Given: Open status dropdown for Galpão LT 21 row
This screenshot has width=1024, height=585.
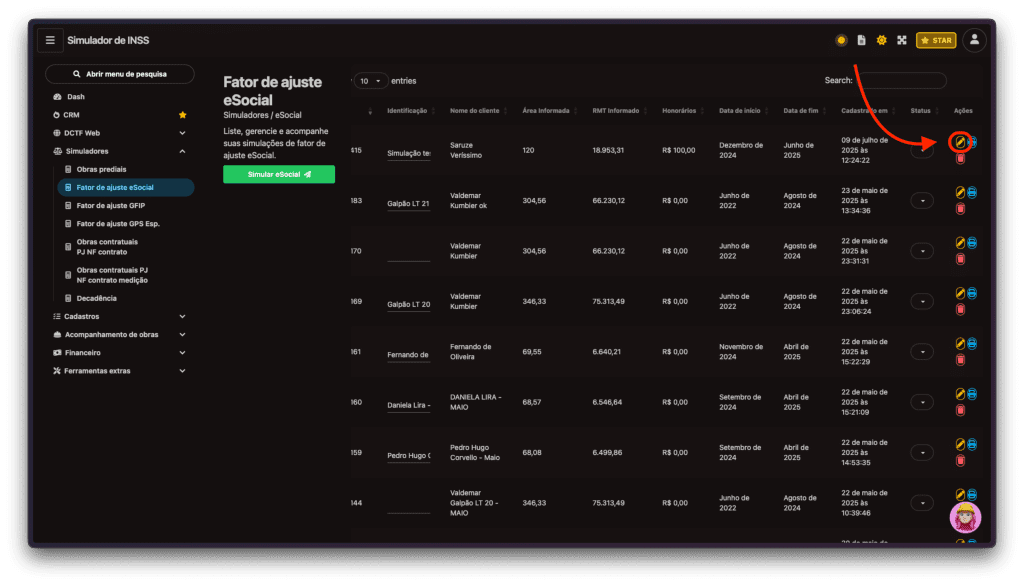Looking at the screenshot, I should [x=922, y=201].
